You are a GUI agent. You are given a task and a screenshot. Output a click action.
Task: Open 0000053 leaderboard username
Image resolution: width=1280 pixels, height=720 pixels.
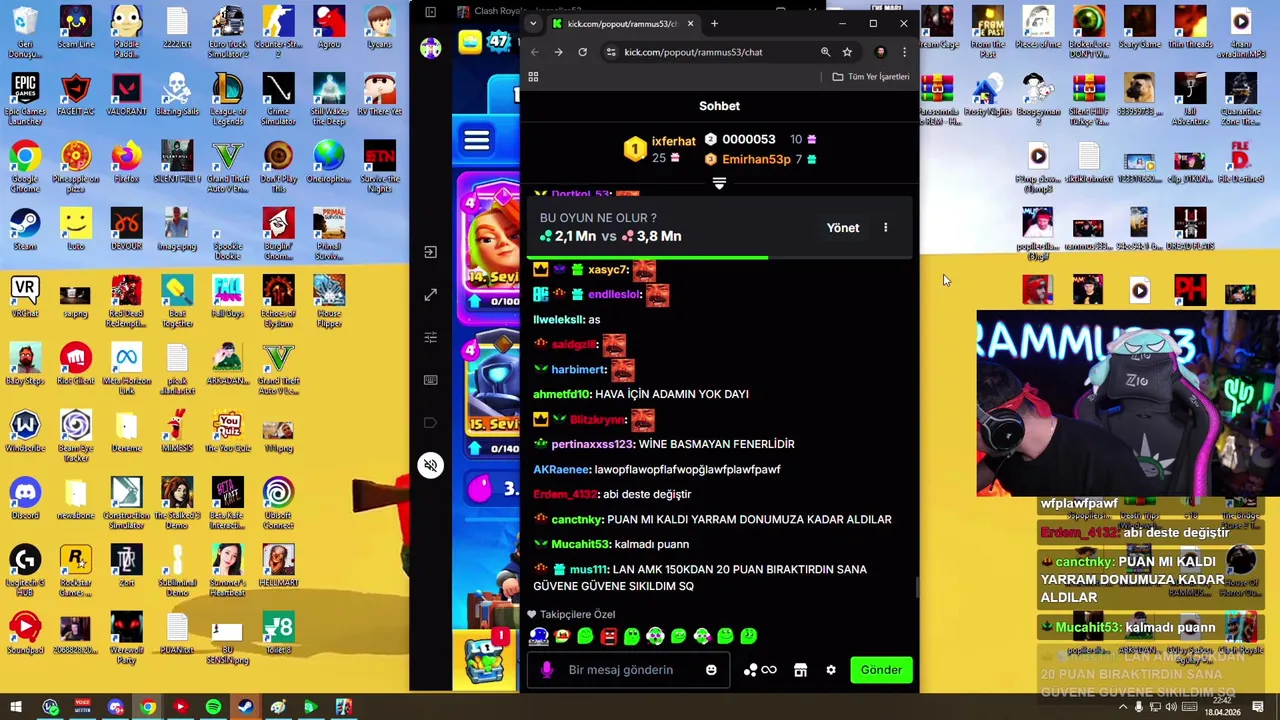pyautogui.click(x=748, y=140)
